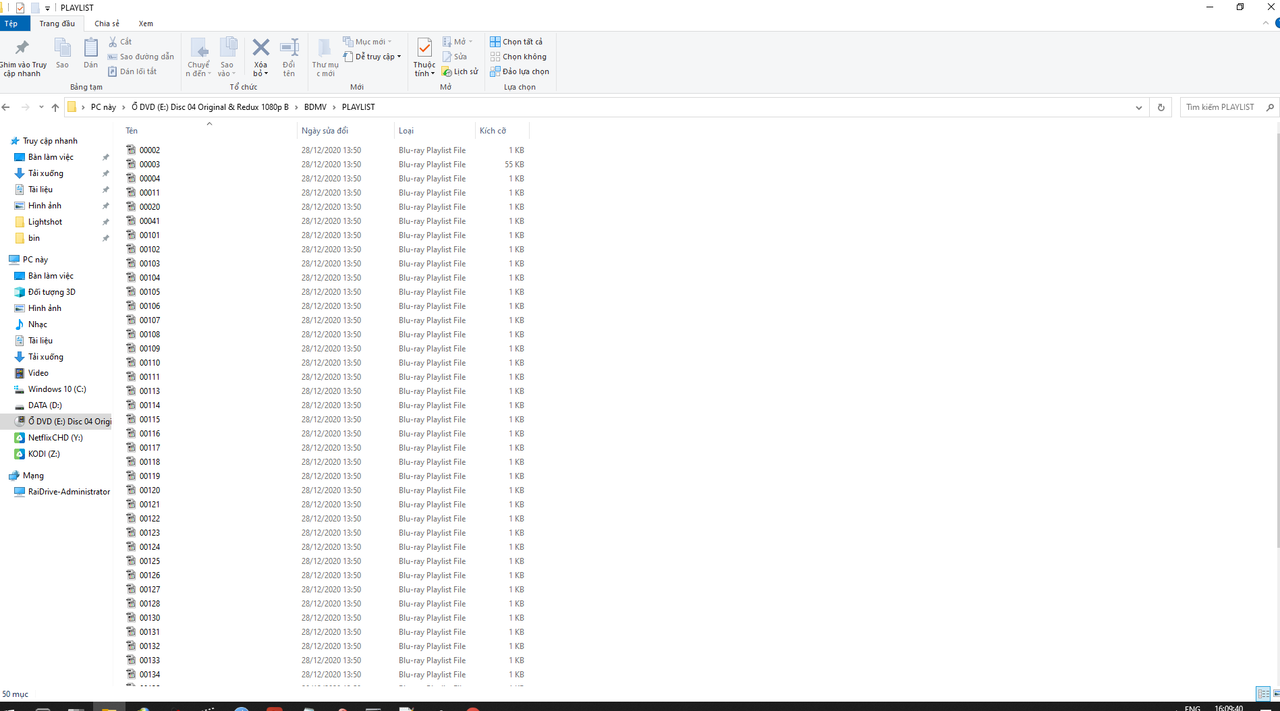Viewport: 1280px width, 711px height.
Task: Click the 00110 file icon
Action: tap(131, 363)
